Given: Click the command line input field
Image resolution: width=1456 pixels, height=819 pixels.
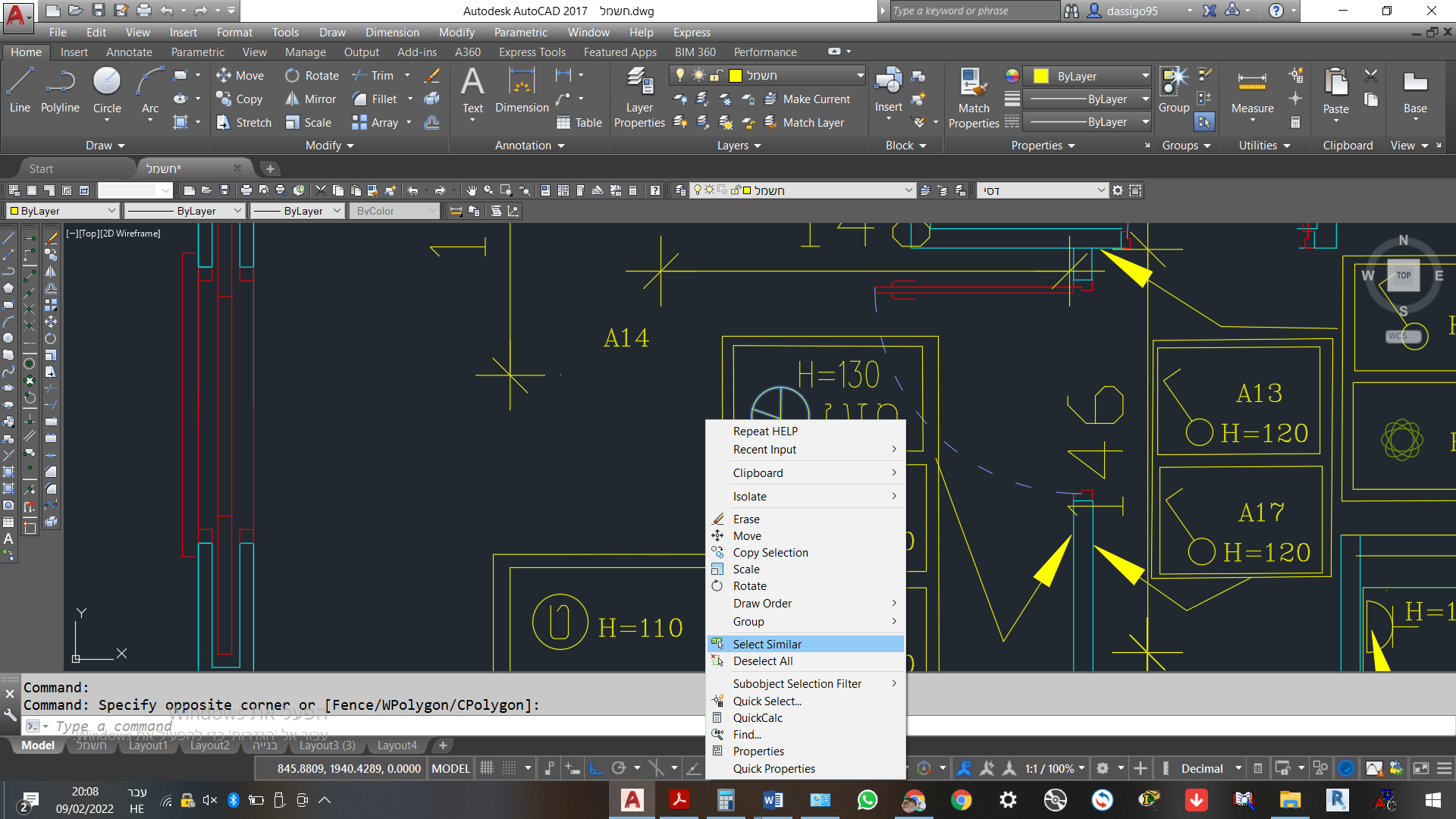Looking at the screenshot, I should coord(379,726).
